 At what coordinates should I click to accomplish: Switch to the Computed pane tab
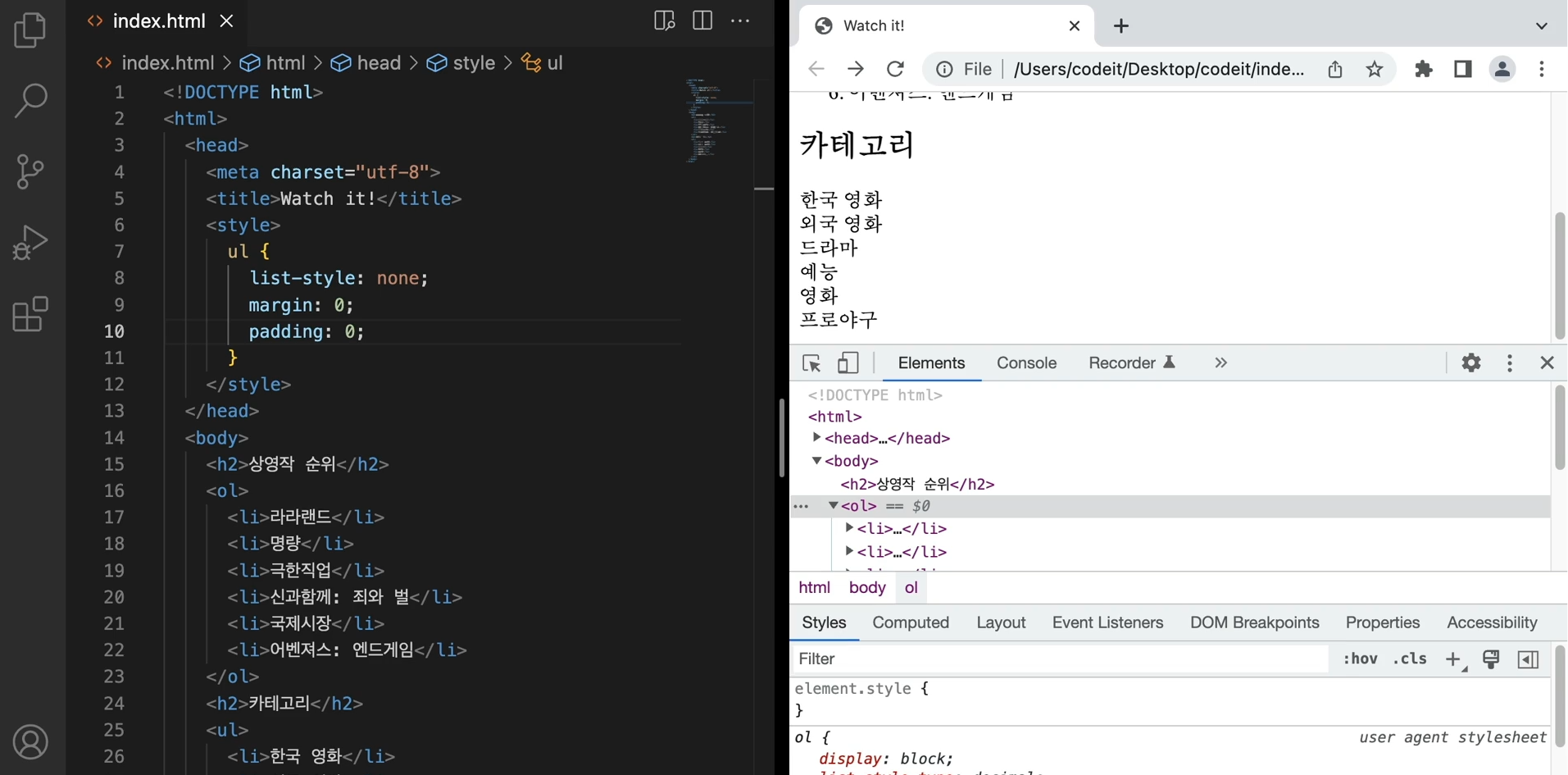911,622
